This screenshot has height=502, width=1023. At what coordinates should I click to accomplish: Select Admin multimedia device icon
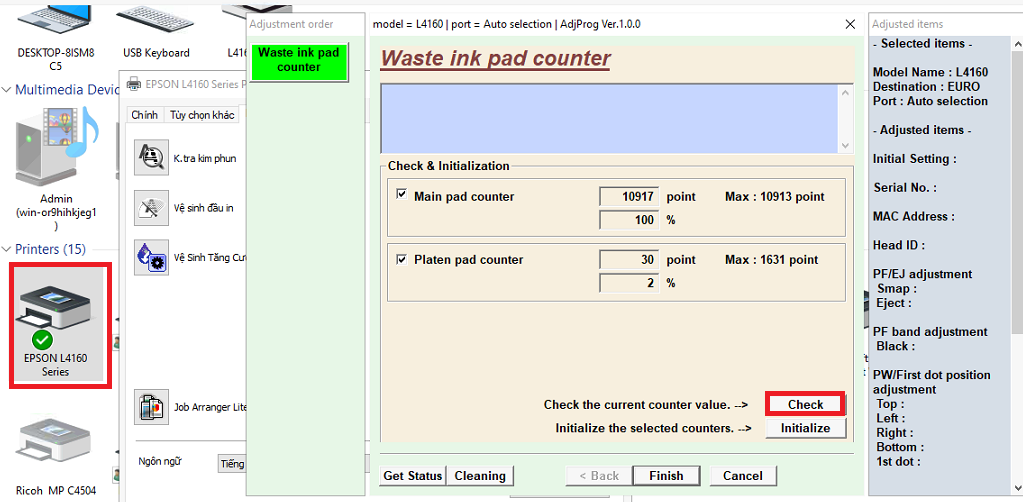click(x=55, y=168)
